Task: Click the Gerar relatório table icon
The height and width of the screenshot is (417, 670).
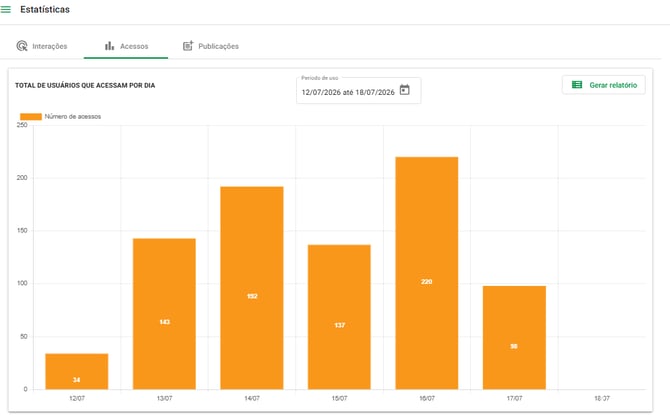Action: coord(577,85)
